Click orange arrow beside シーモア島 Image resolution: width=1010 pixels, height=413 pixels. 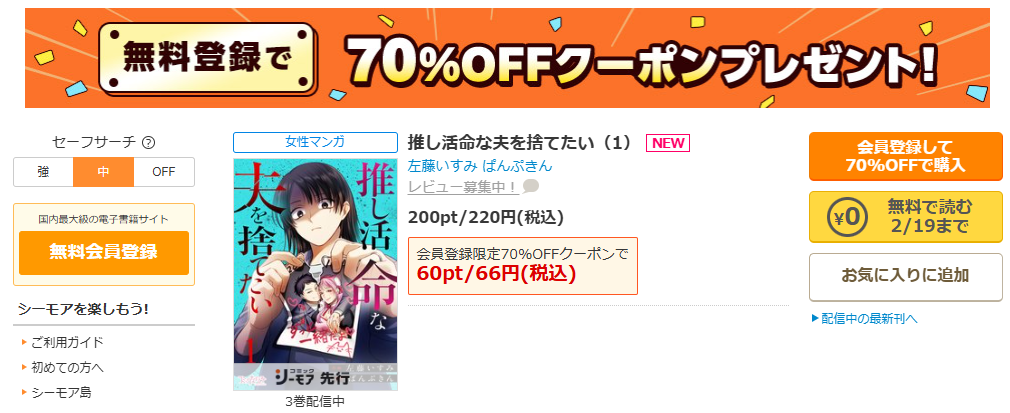24,392
